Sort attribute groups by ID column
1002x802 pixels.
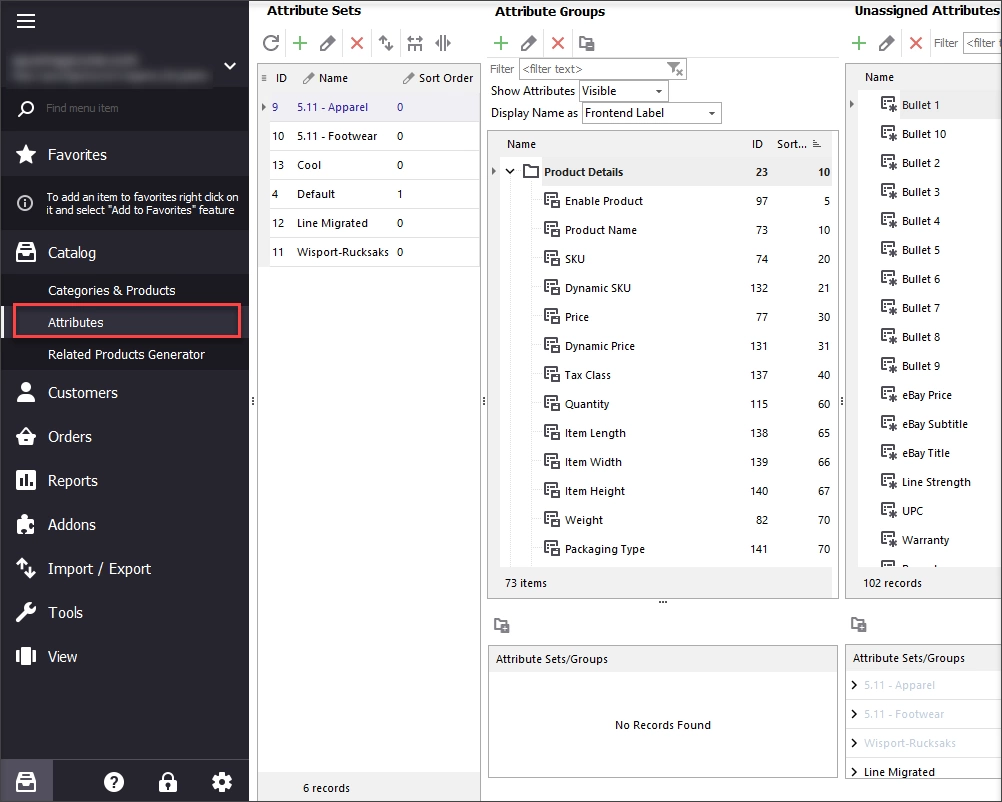coord(757,144)
